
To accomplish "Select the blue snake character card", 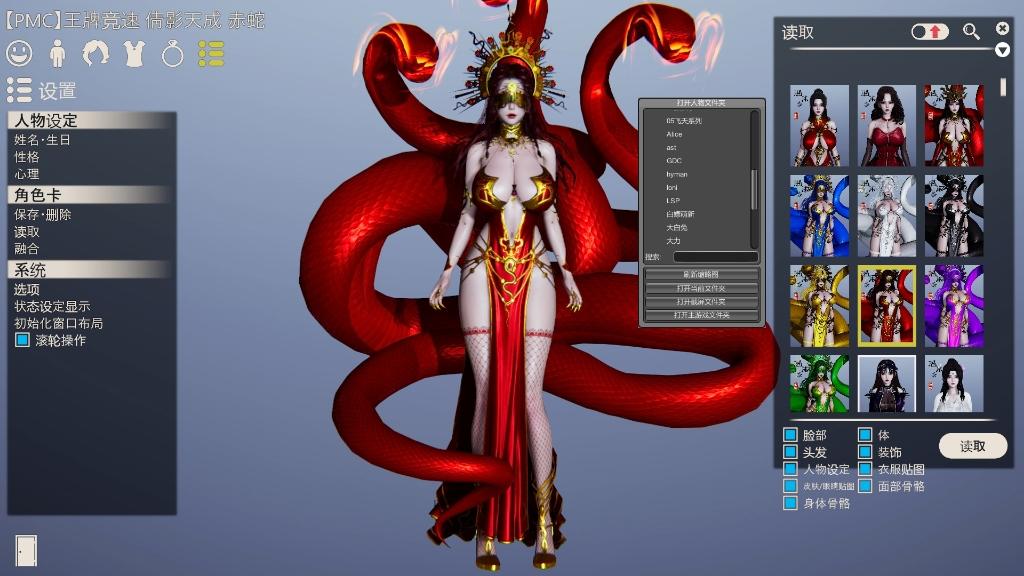I will point(819,216).
